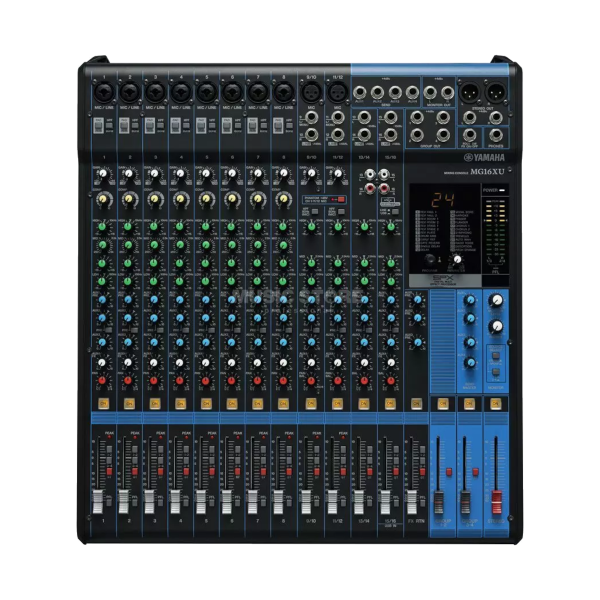This screenshot has height=600, width=600.
Task: Click the FX RTN AUX1 blue knob
Action: 417,300
